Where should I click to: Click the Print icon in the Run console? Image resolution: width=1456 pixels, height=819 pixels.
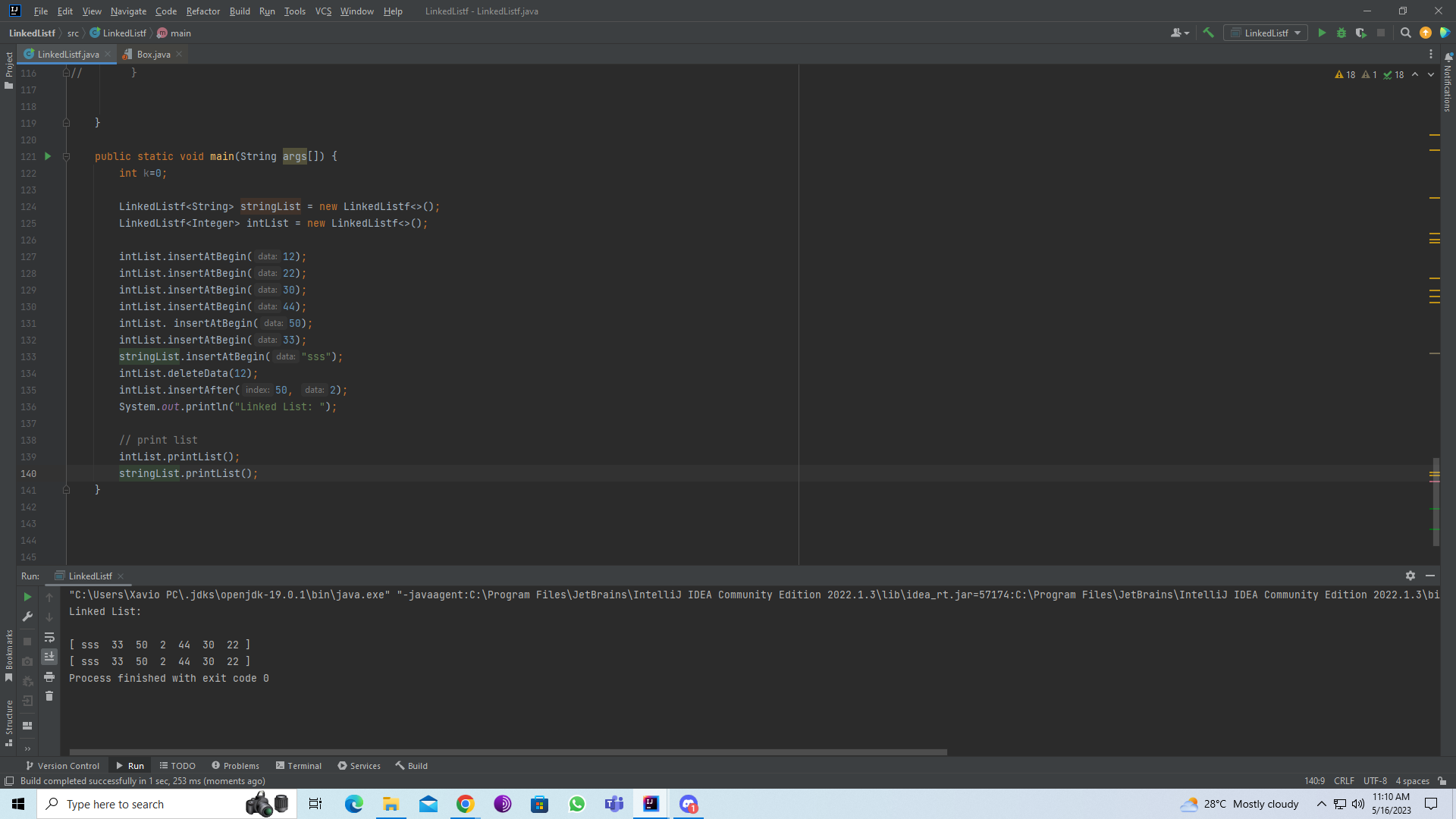(49, 676)
